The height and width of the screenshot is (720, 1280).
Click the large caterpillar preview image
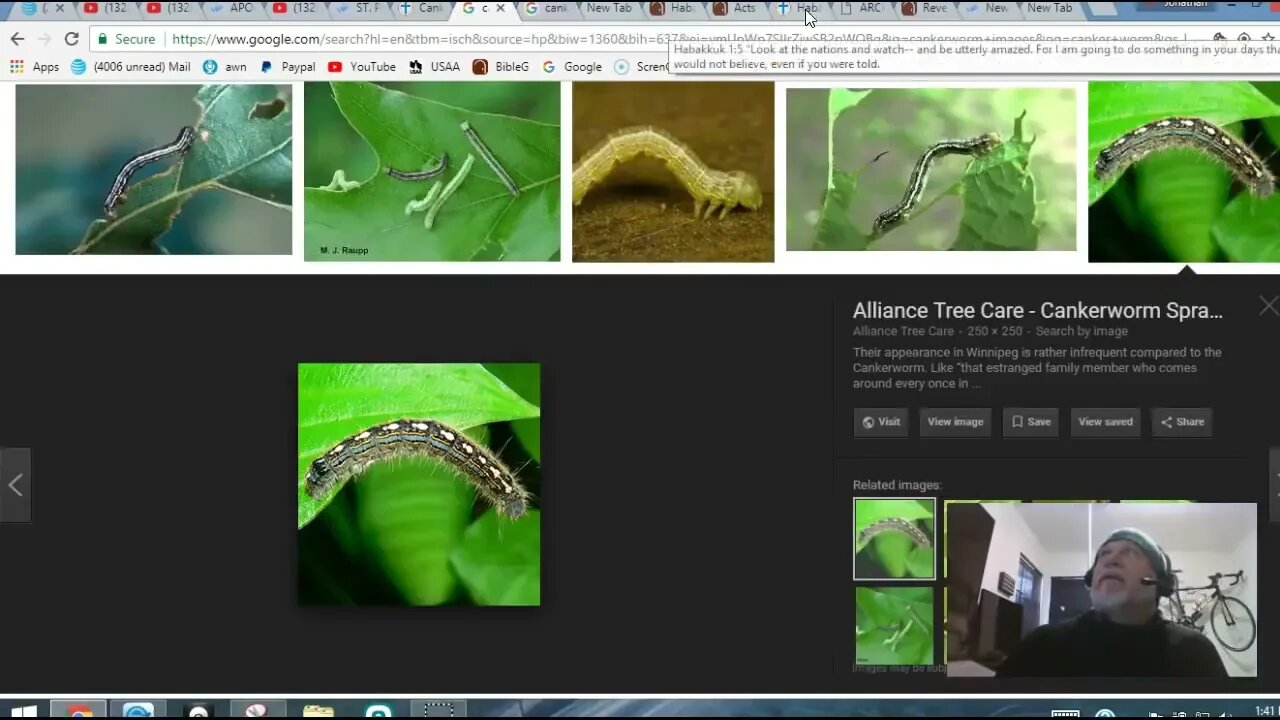point(419,484)
